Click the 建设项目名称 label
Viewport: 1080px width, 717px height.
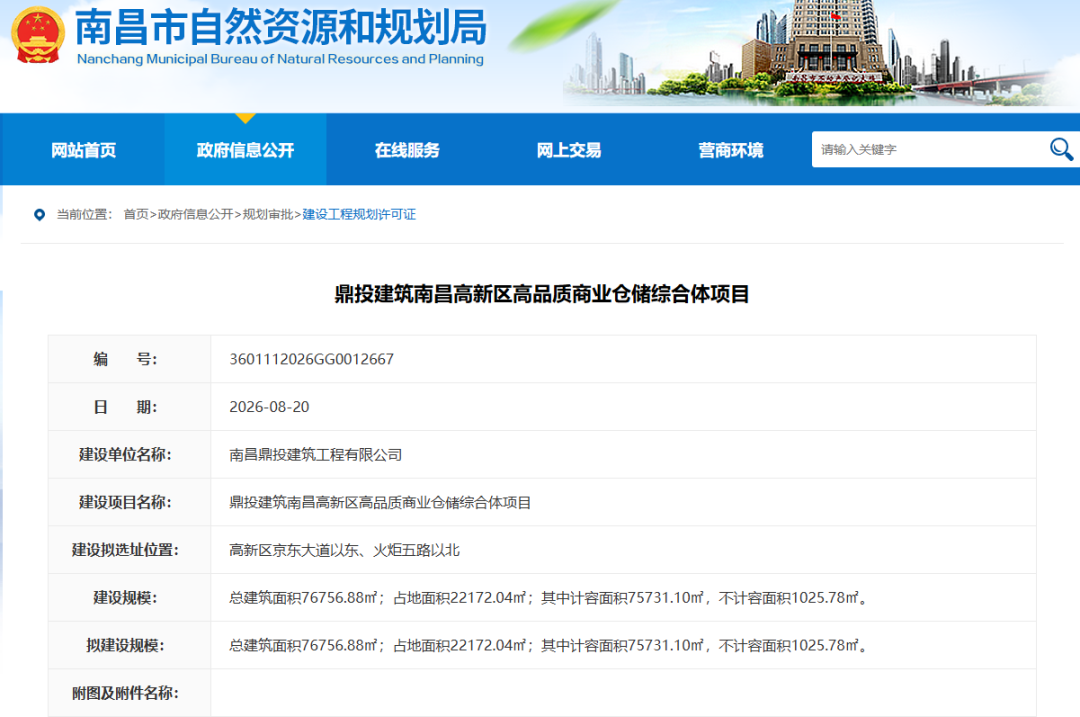125,503
